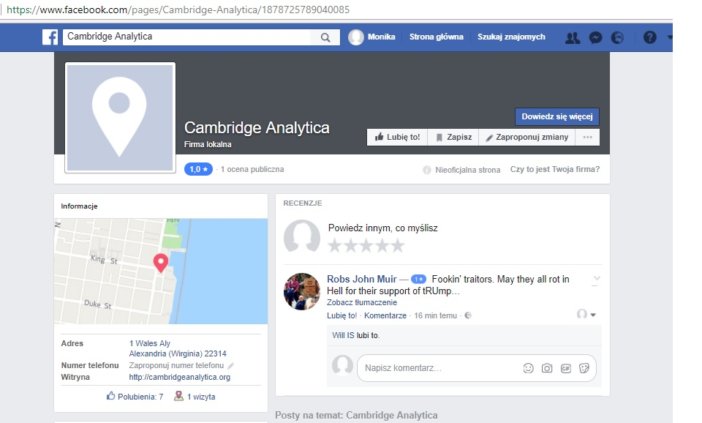Open Robs John Muir profile picture
This screenshot has width=702, height=423.
click(302, 291)
